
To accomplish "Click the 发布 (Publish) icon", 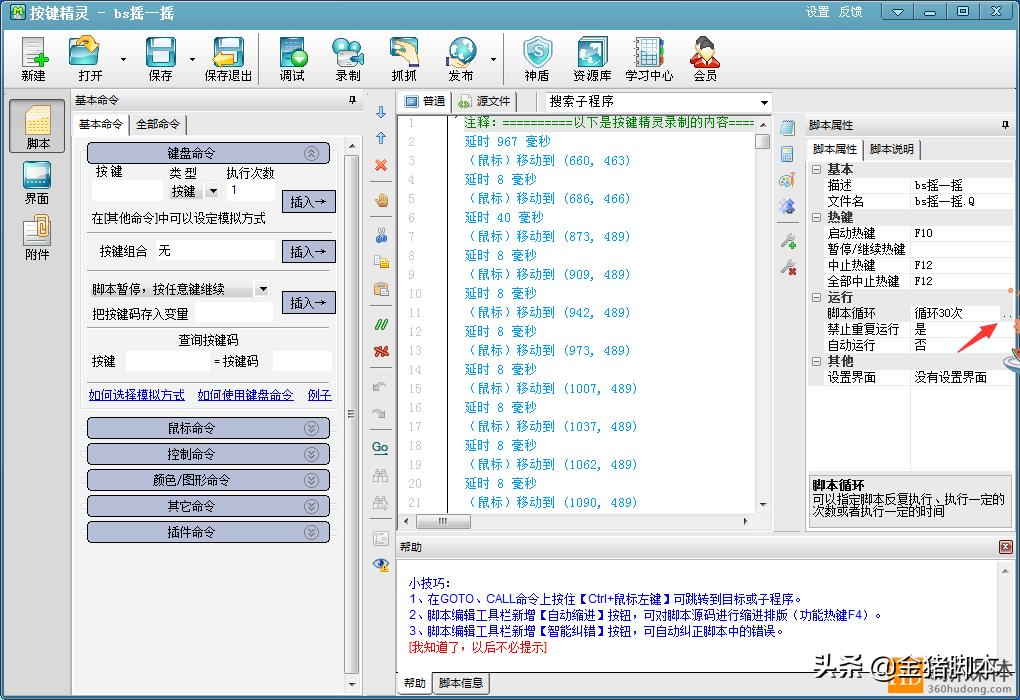I will [460, 57].
